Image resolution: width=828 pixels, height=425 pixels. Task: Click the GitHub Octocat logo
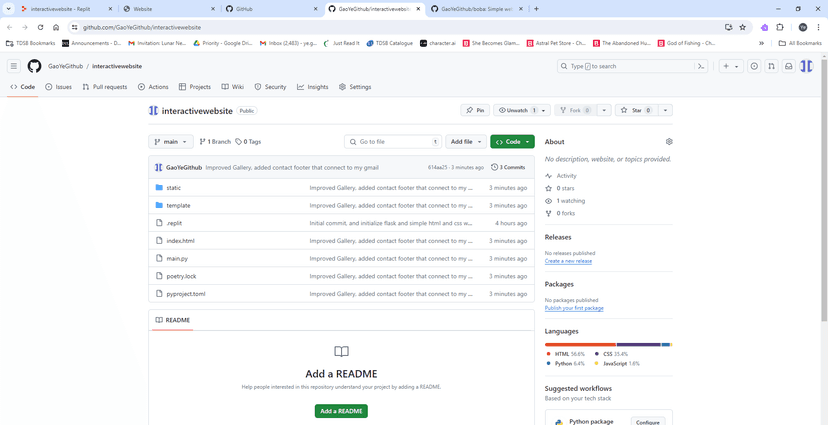[x=34, y=66]
